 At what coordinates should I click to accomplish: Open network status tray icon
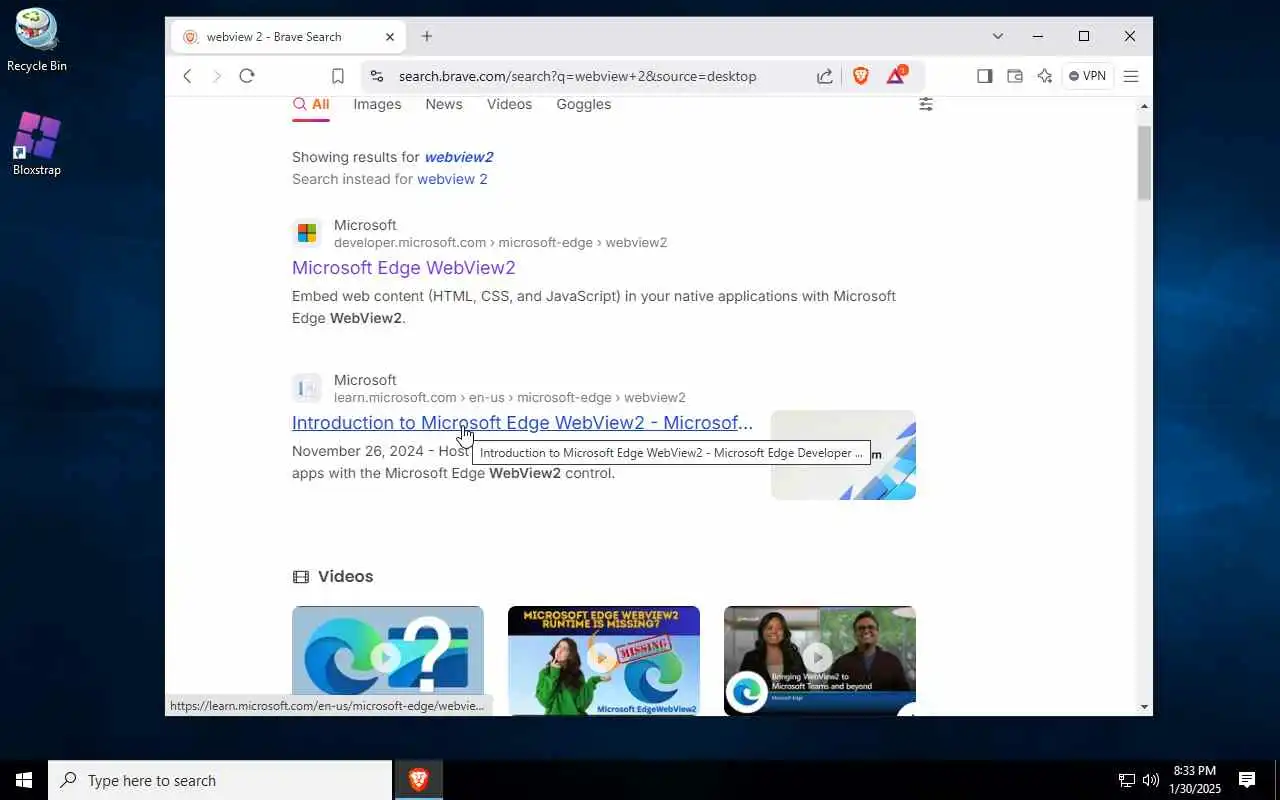(x=1126, y=780)
